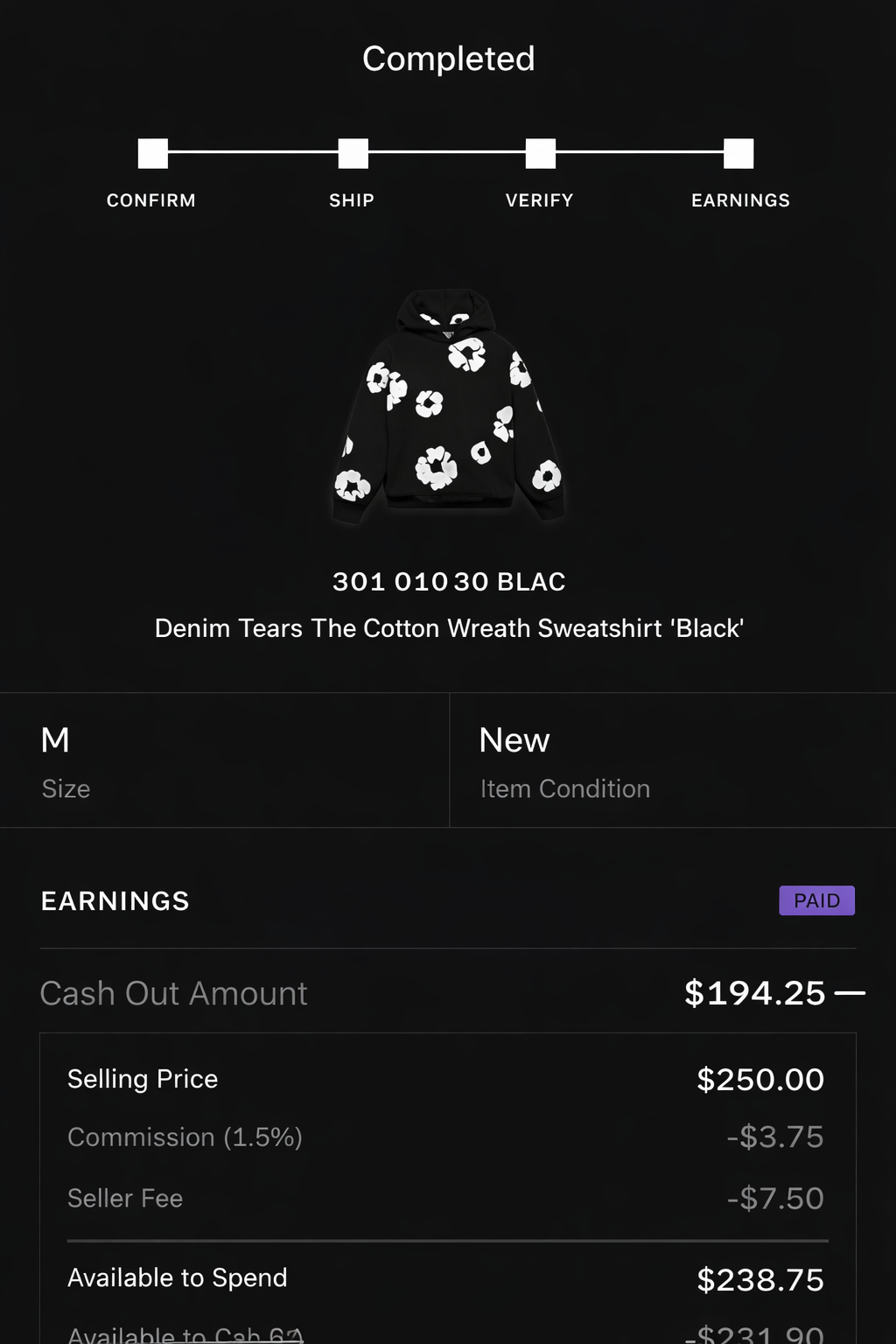This screenshot has width=896, height=1344.
Task: Tap the Selling Price $250.00 amount
Action: pyautogui.click(x=759, y=1079)
